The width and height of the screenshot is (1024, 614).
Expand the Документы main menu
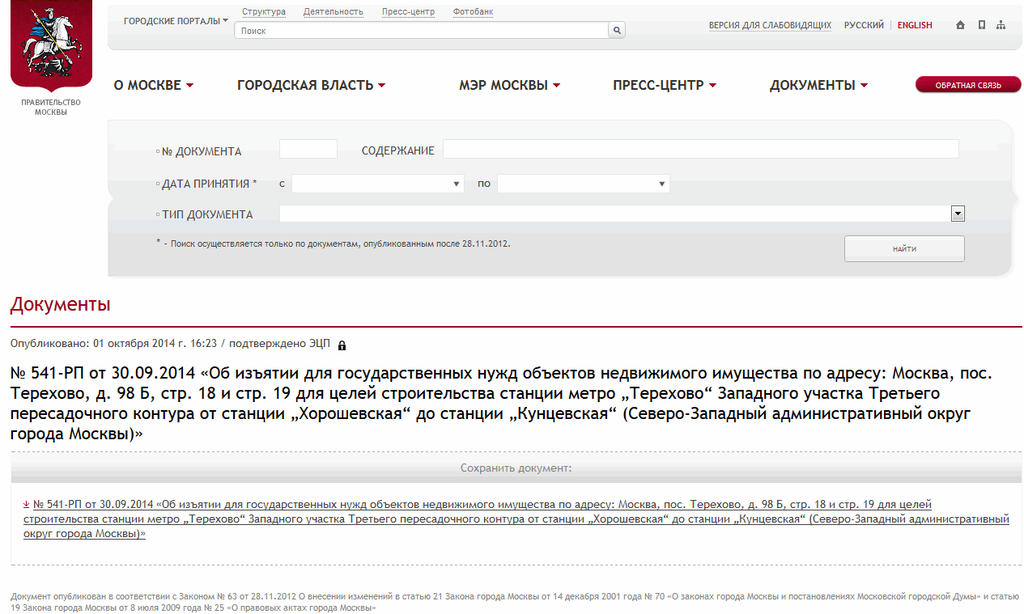pos(818,86)
